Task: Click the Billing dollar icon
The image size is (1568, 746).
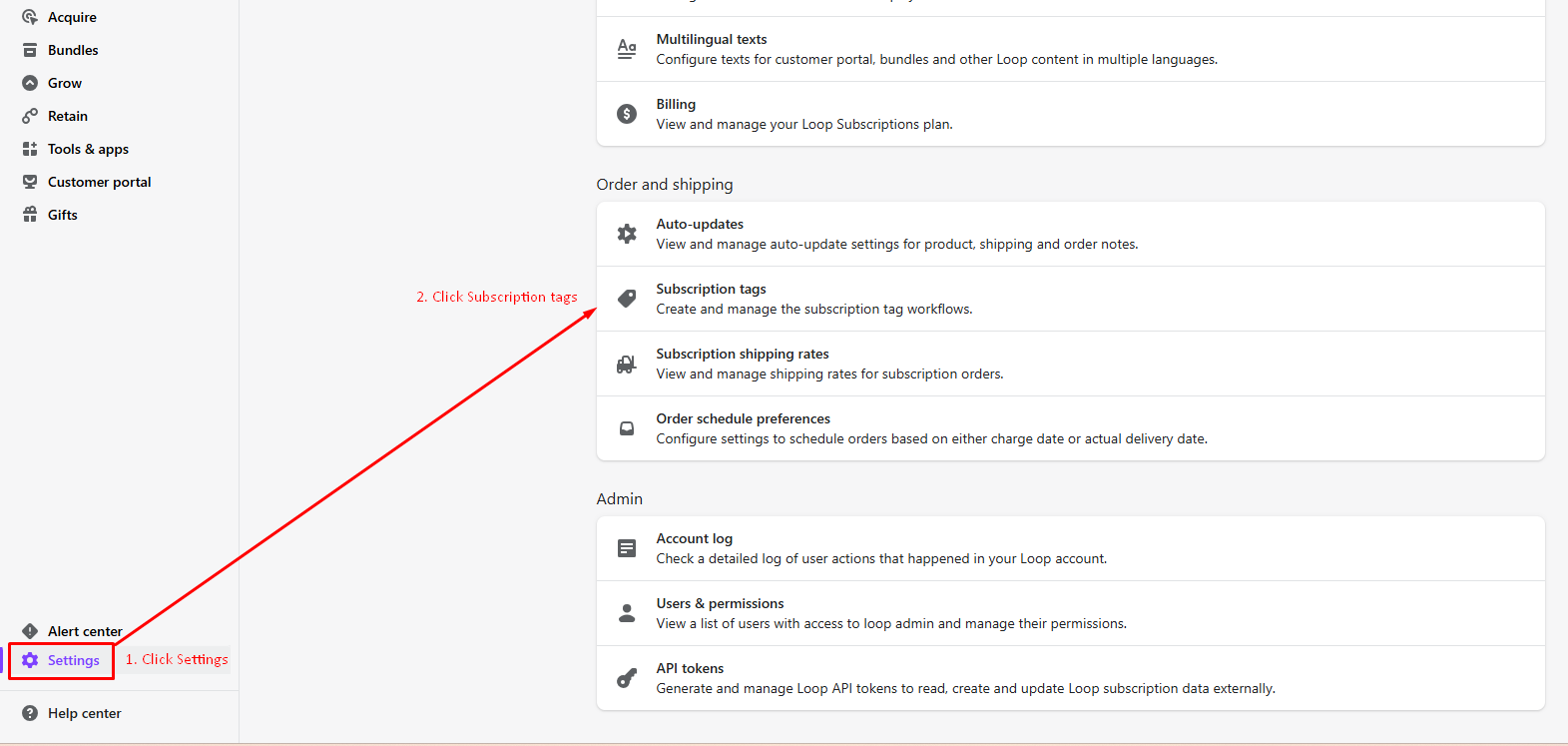Action: tap(627, 114)
